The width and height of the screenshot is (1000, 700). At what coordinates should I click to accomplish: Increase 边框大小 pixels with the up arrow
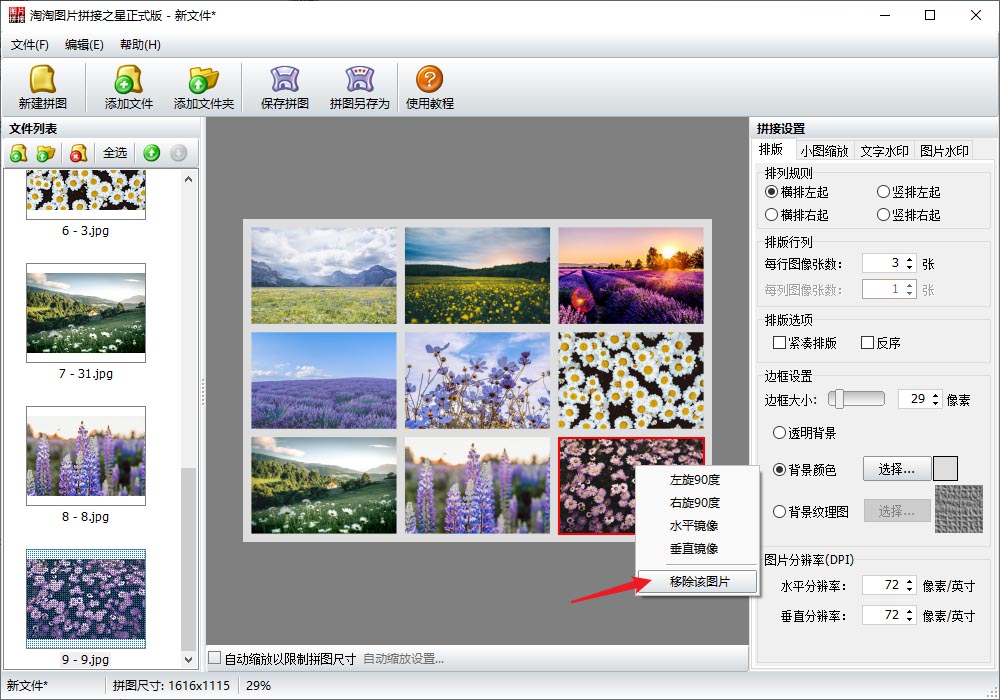(x=936, y=395)
